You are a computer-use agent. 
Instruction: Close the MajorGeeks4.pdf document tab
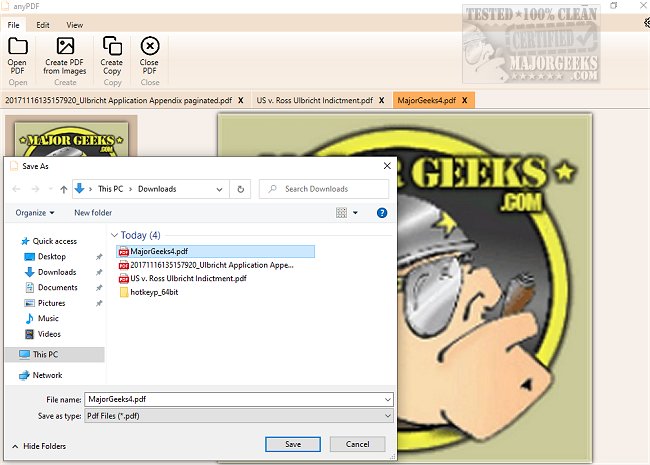[x=465, y=100]
